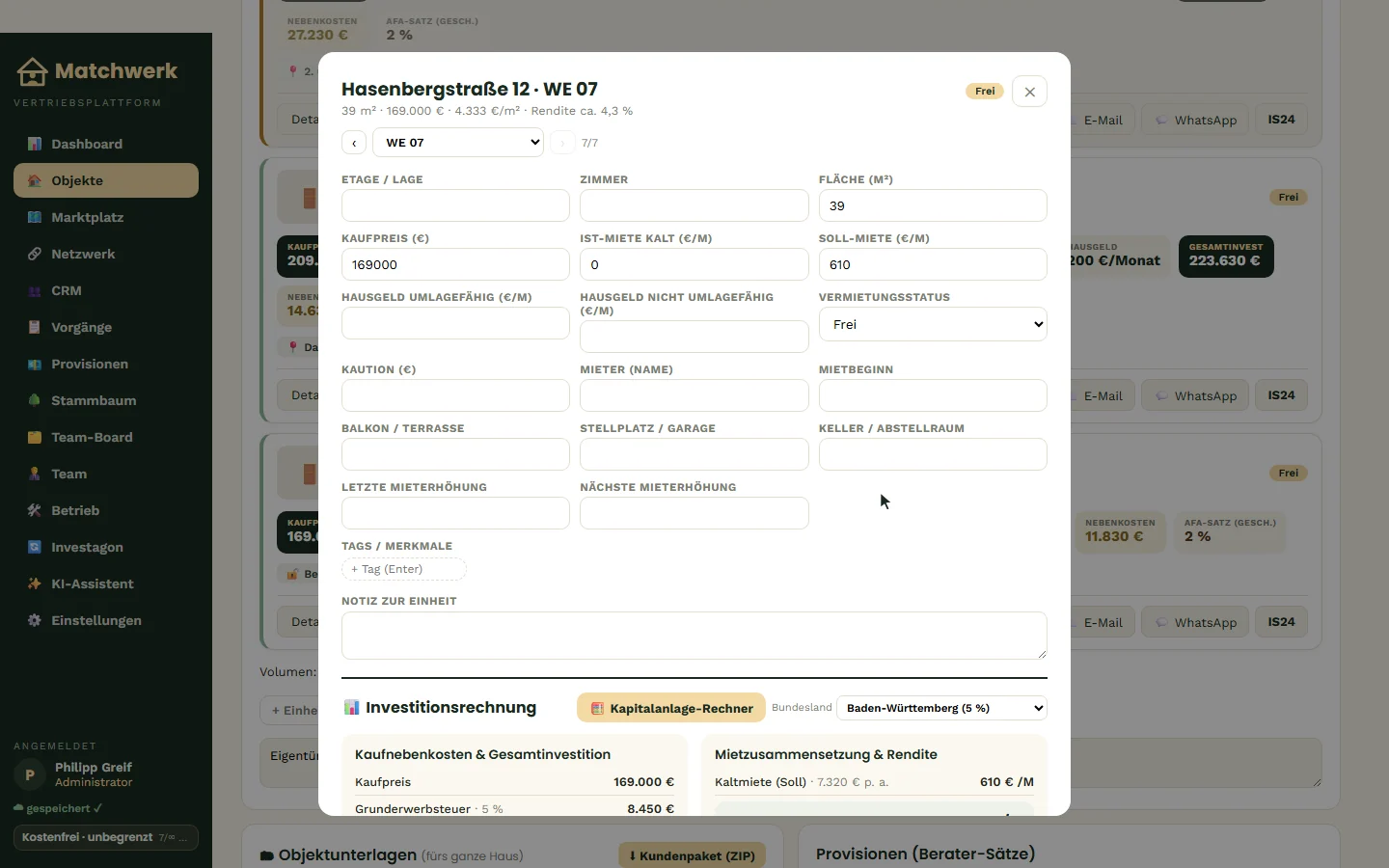
Task: Launch the Kapitalanlage-Rechner
Action: pos(671,708)
